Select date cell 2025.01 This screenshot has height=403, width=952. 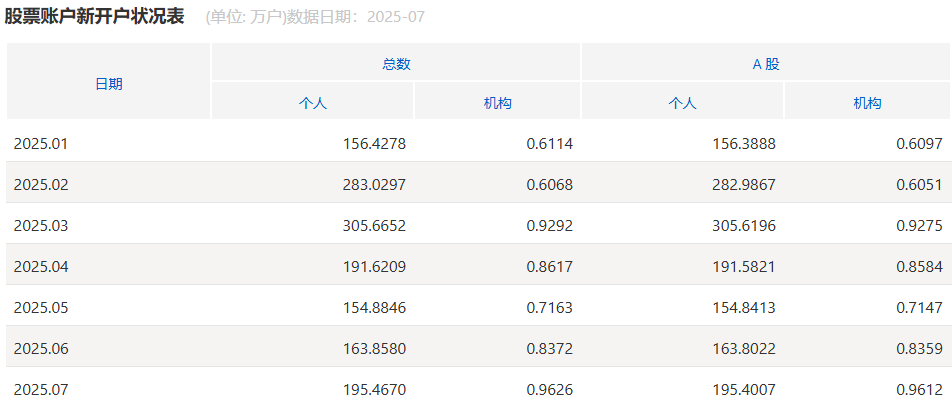click(41, 144)
